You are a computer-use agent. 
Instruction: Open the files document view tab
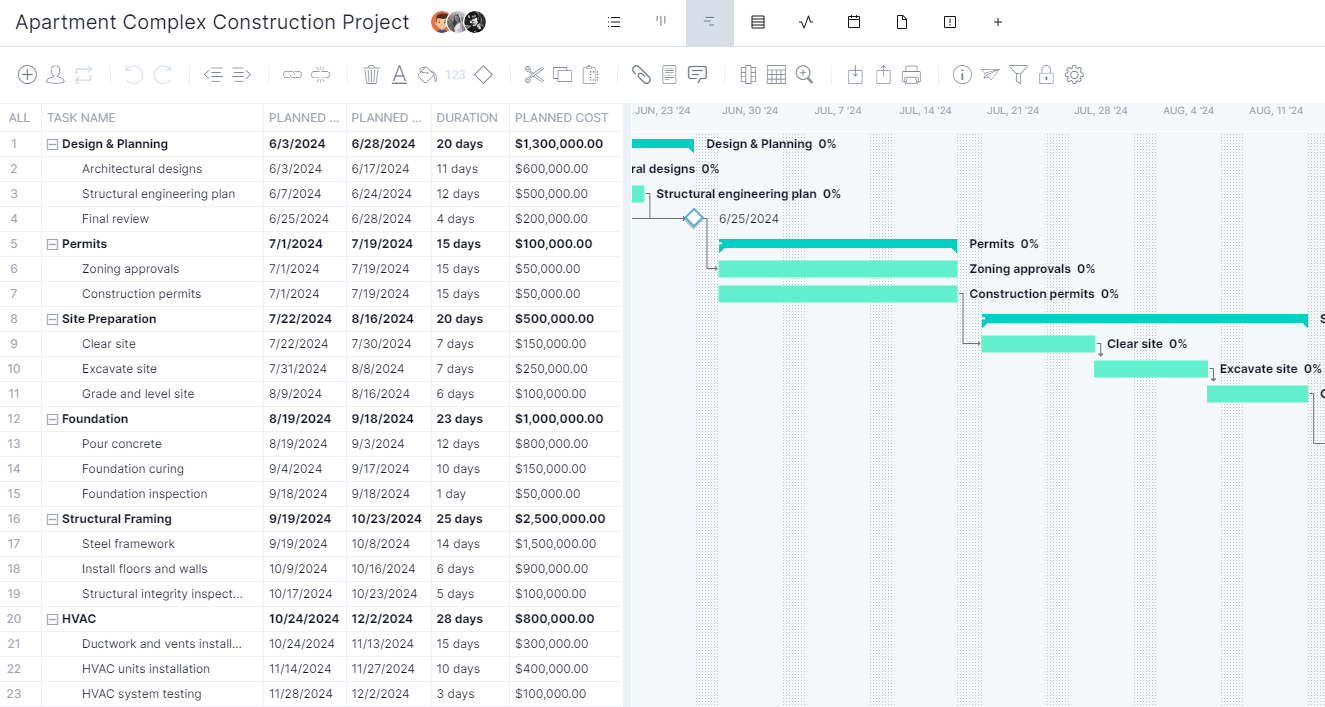902,22
